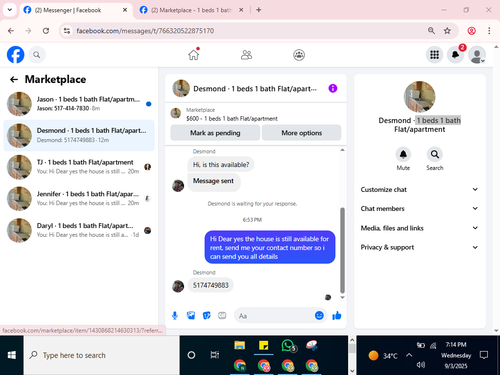Choose a GIF icon in composer
Viewport: 500px width, 375px height.
[x=222, y=315]
